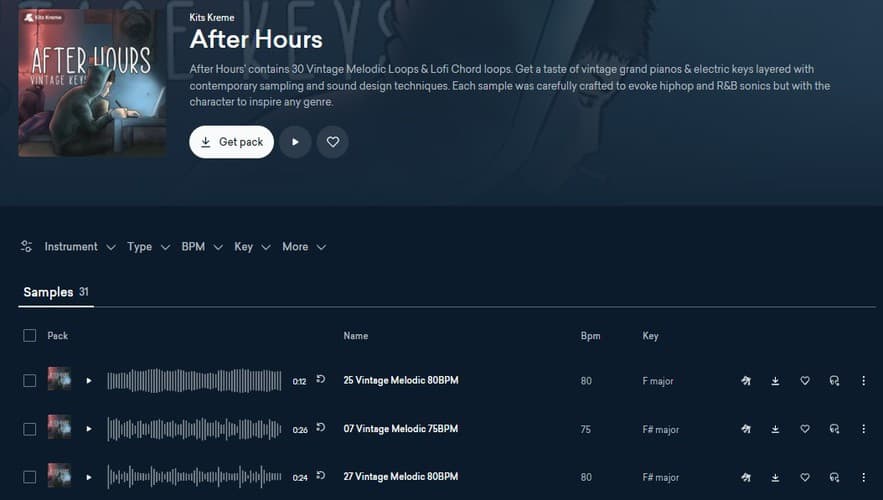Click waveform of 25 Vintage Melodic 80BPM
This screenshot has height=500, width=883.
click(x=194, y=381)
